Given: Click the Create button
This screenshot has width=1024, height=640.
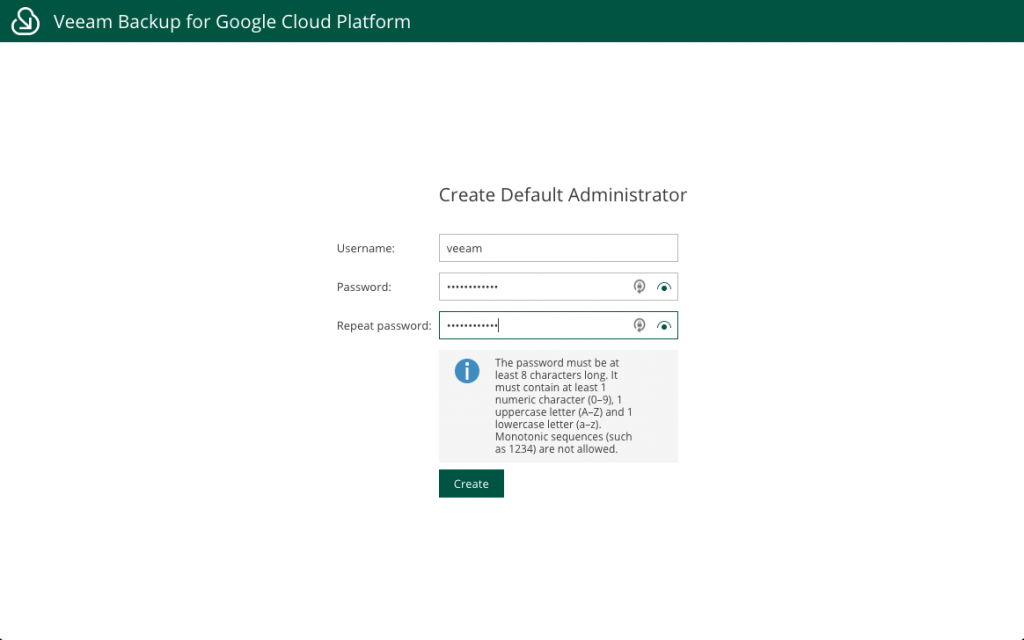Looking at the screenshot, I should tap(471, 483).
